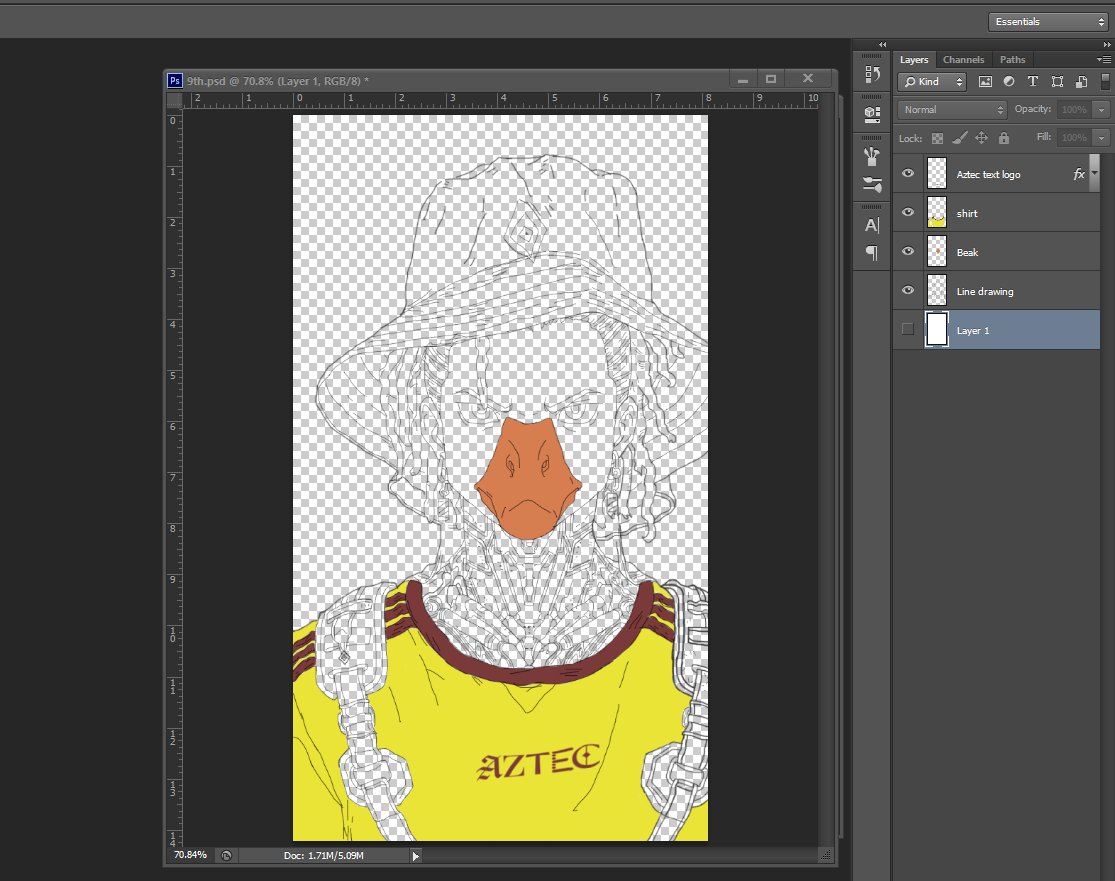1115x881 pixels.
Task: Click the Doc: 1.71M/5.09M status text
Action: [x=324, y=855]
